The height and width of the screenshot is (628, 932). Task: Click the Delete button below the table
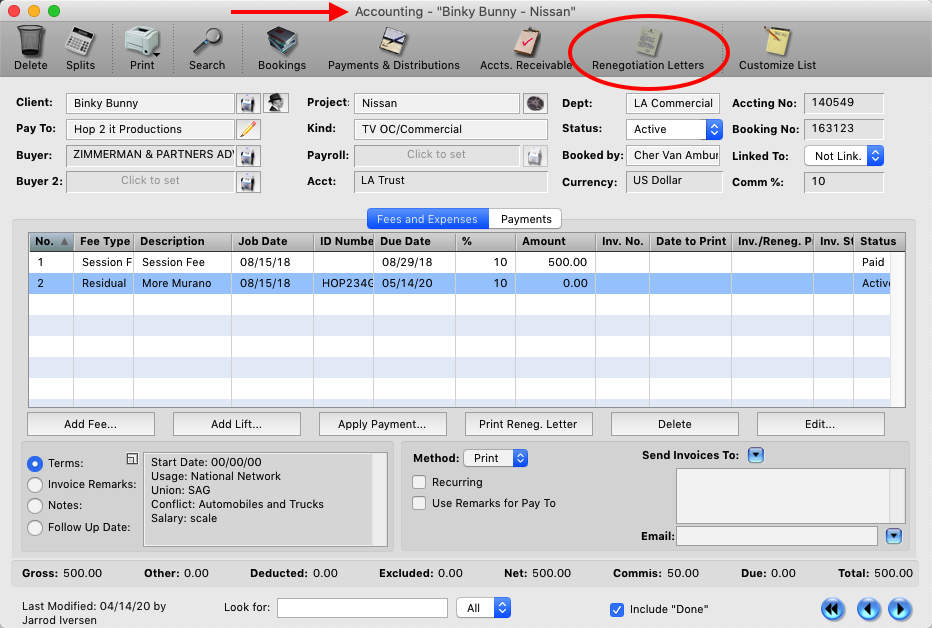[x=675, y=424]
